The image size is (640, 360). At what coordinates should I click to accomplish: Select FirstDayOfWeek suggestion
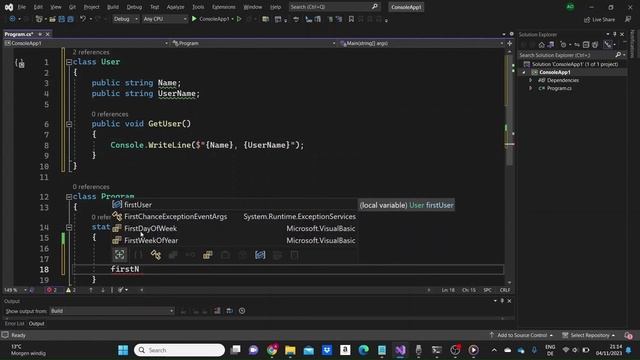tap(234, 228)
